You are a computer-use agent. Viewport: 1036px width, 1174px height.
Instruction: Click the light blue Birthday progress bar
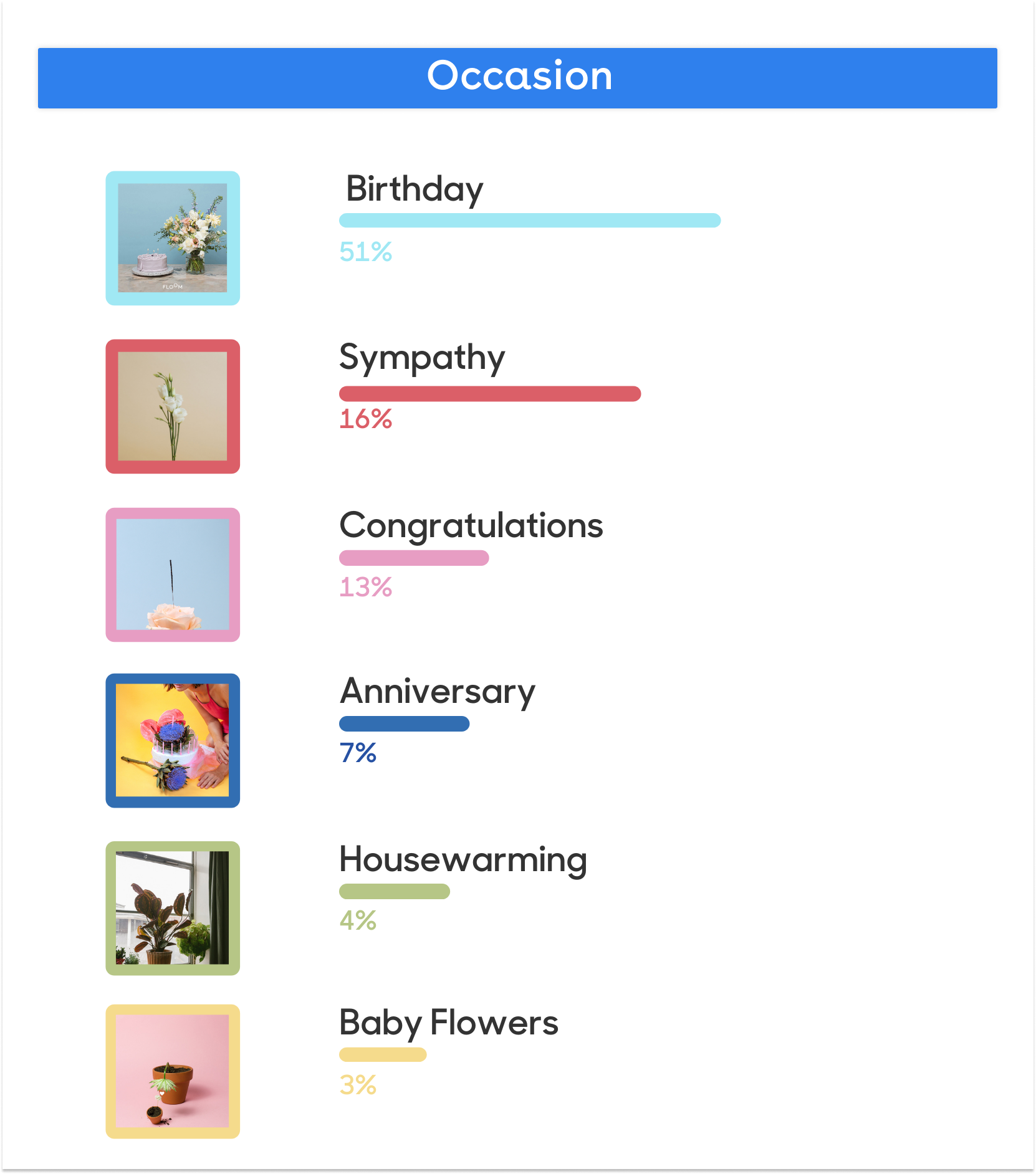[530, 221]
